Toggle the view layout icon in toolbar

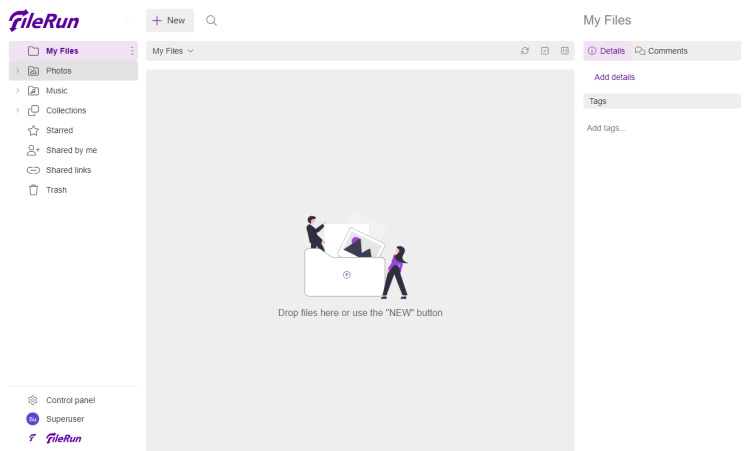click(565, 51)
